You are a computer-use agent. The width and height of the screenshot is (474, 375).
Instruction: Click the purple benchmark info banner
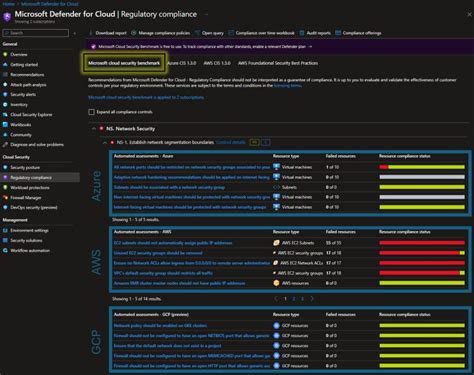coord(280,47)
